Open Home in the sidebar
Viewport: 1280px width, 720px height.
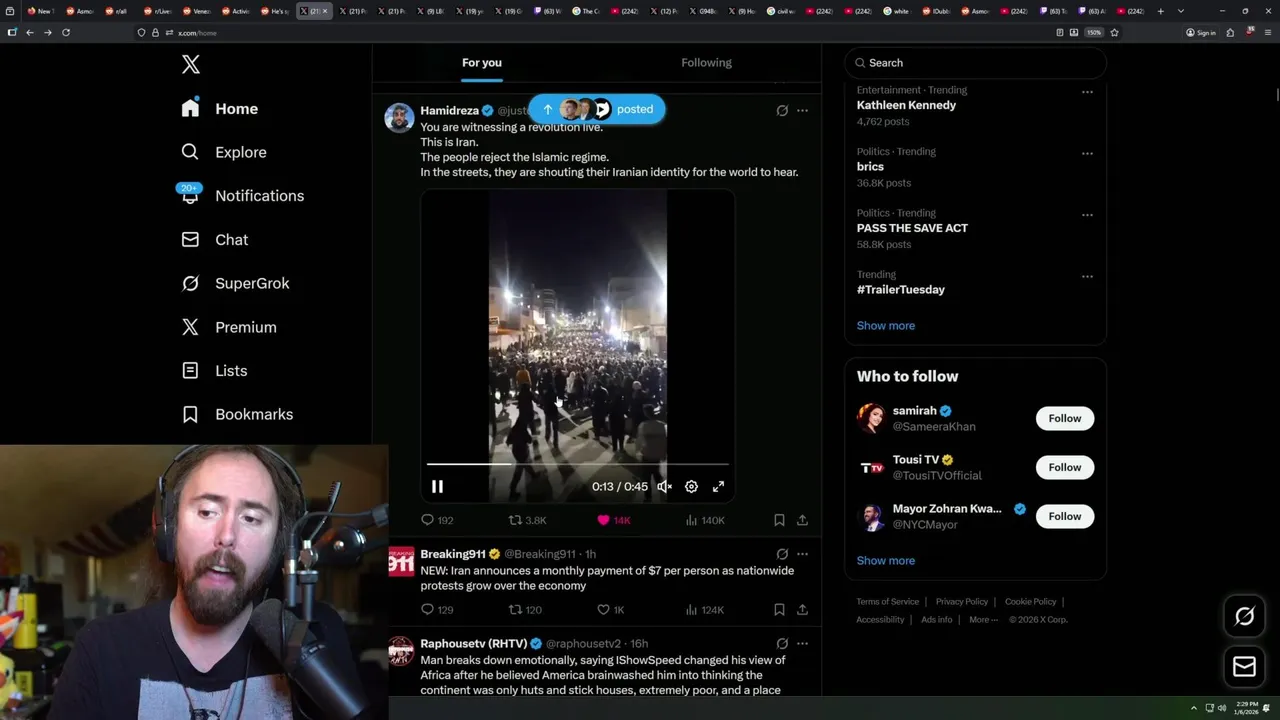pos(219,109)
